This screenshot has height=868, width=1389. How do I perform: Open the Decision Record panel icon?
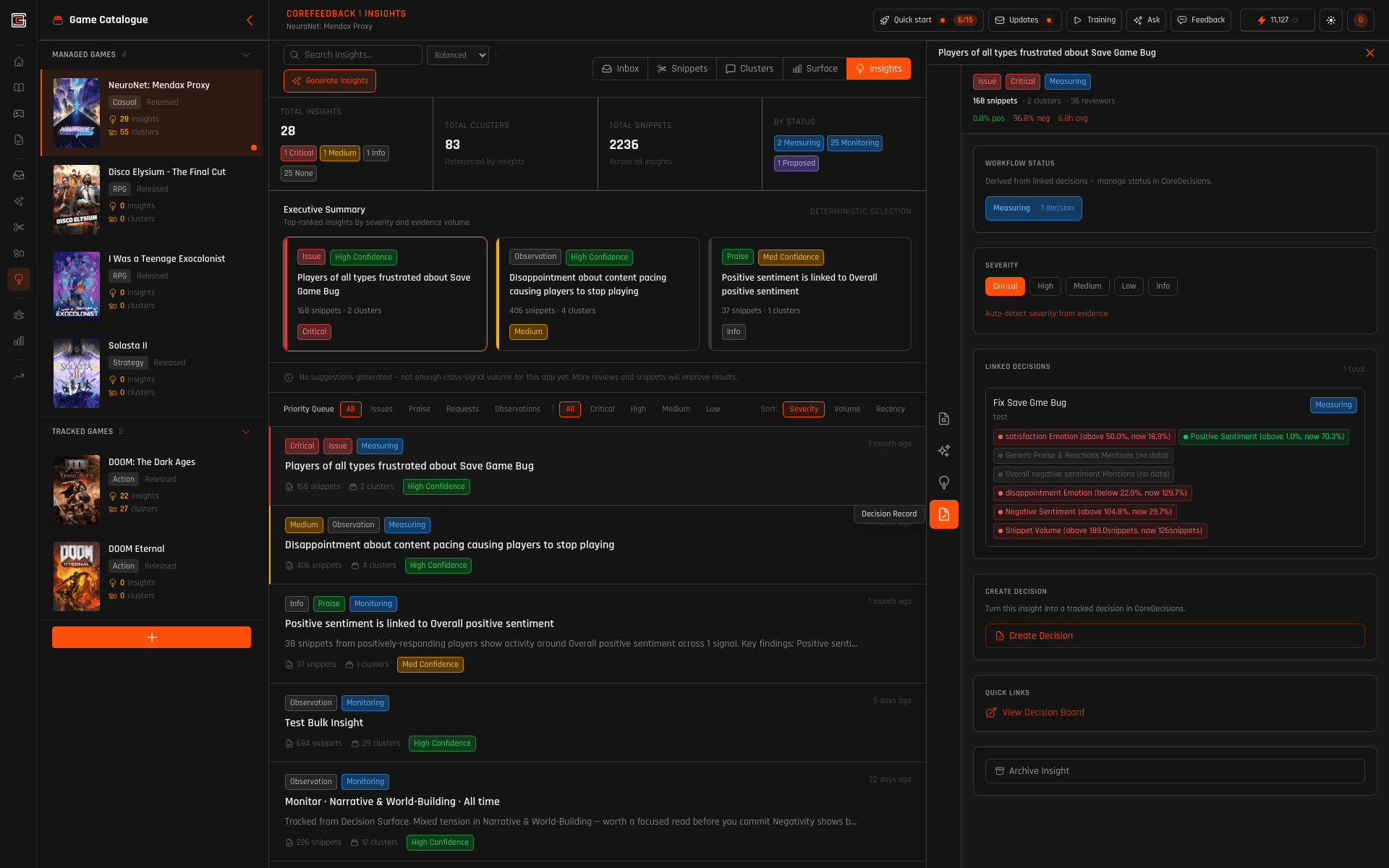click(x=944, y=514)
